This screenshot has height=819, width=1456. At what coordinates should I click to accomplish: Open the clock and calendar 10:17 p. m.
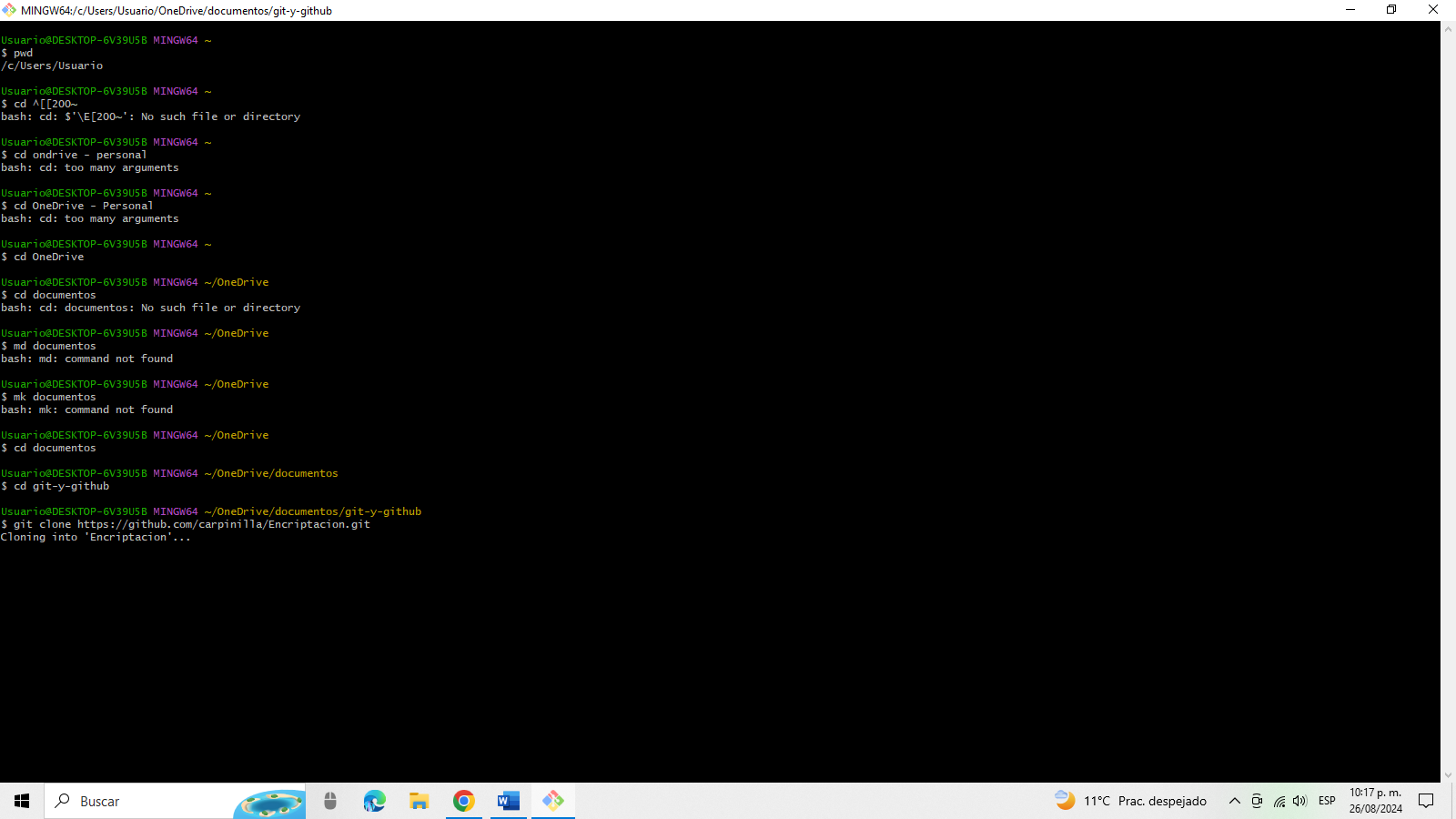pyautogui.click(x=1375, y=801)
